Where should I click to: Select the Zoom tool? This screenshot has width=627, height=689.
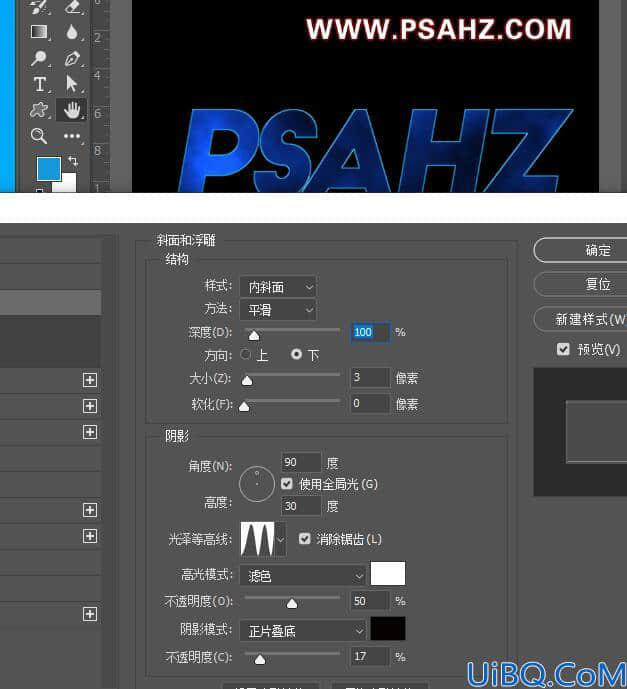pyautogui.click(x=39, y=136)
